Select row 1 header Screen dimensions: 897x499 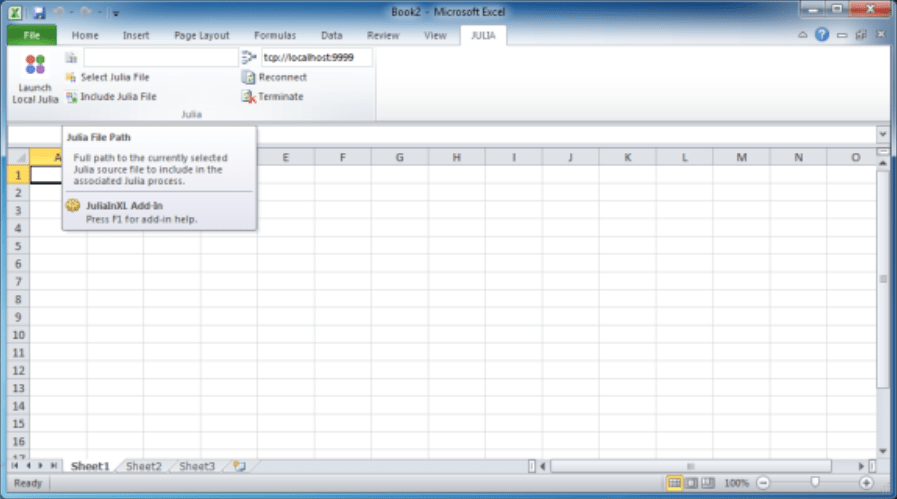point(18,175)
